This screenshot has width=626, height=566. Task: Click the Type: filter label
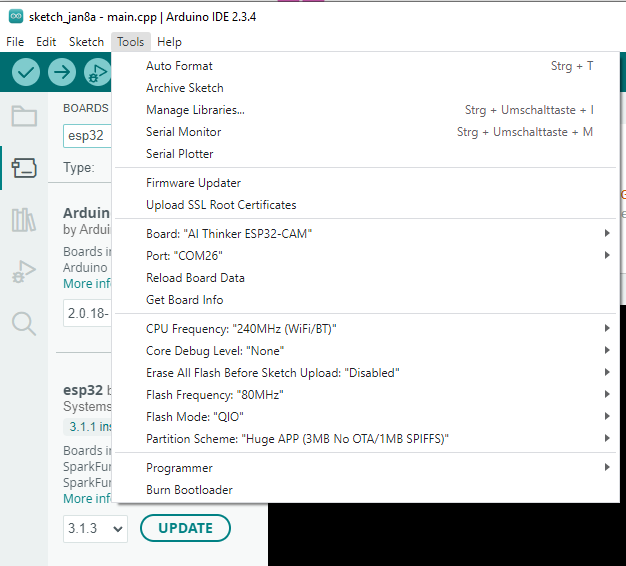pyautogui.click(x=79, y=167)
